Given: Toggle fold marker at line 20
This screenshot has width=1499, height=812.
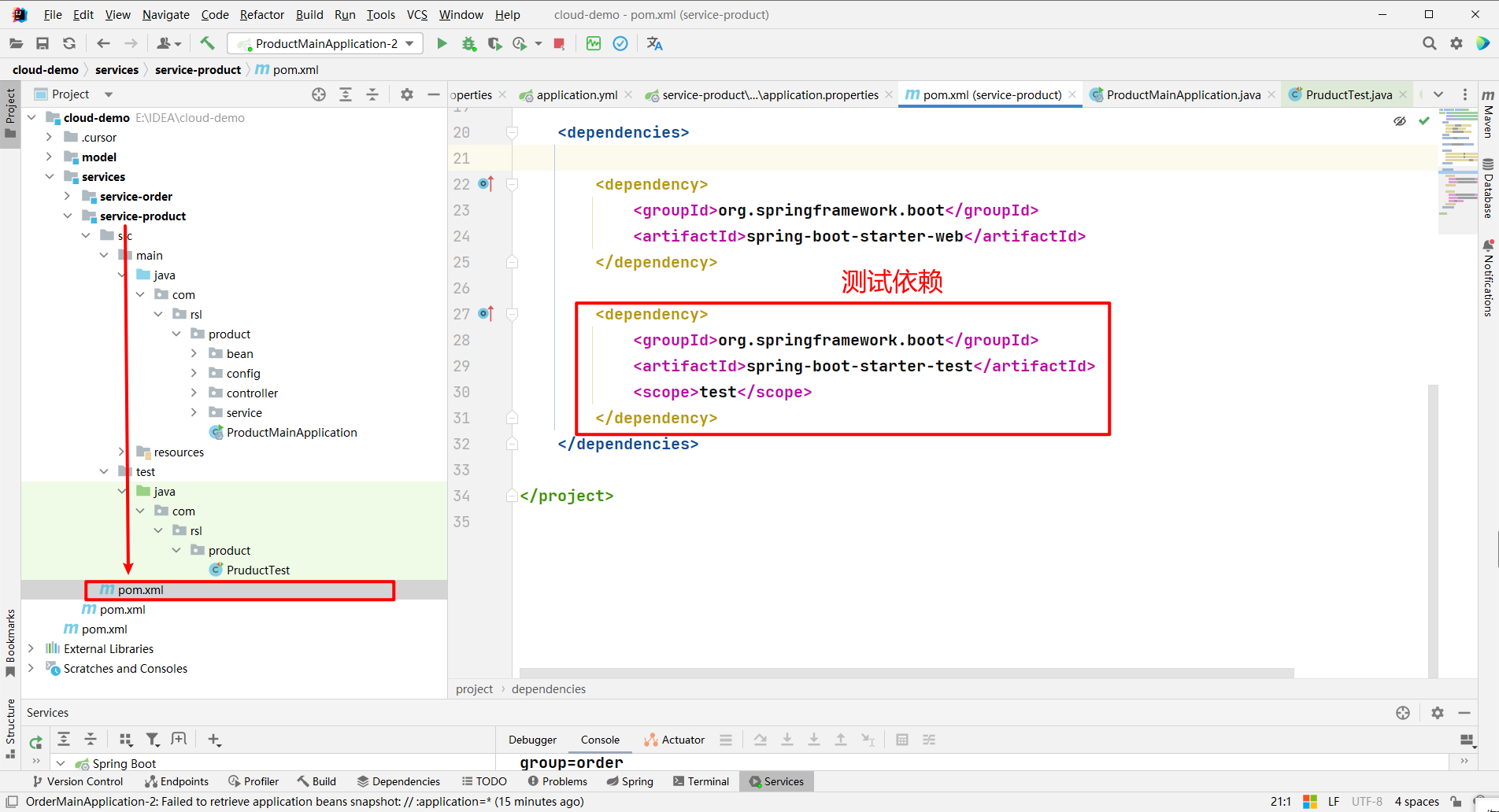Looking at the screenshot, I should (512, 132).
